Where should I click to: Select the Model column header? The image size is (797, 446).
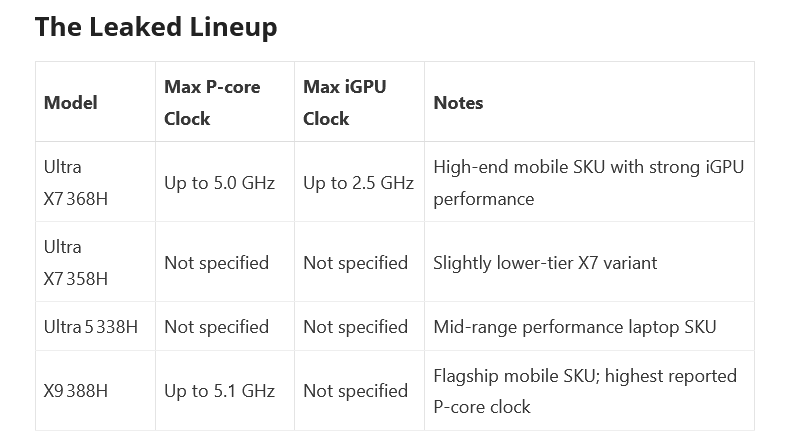coord(71,103)
